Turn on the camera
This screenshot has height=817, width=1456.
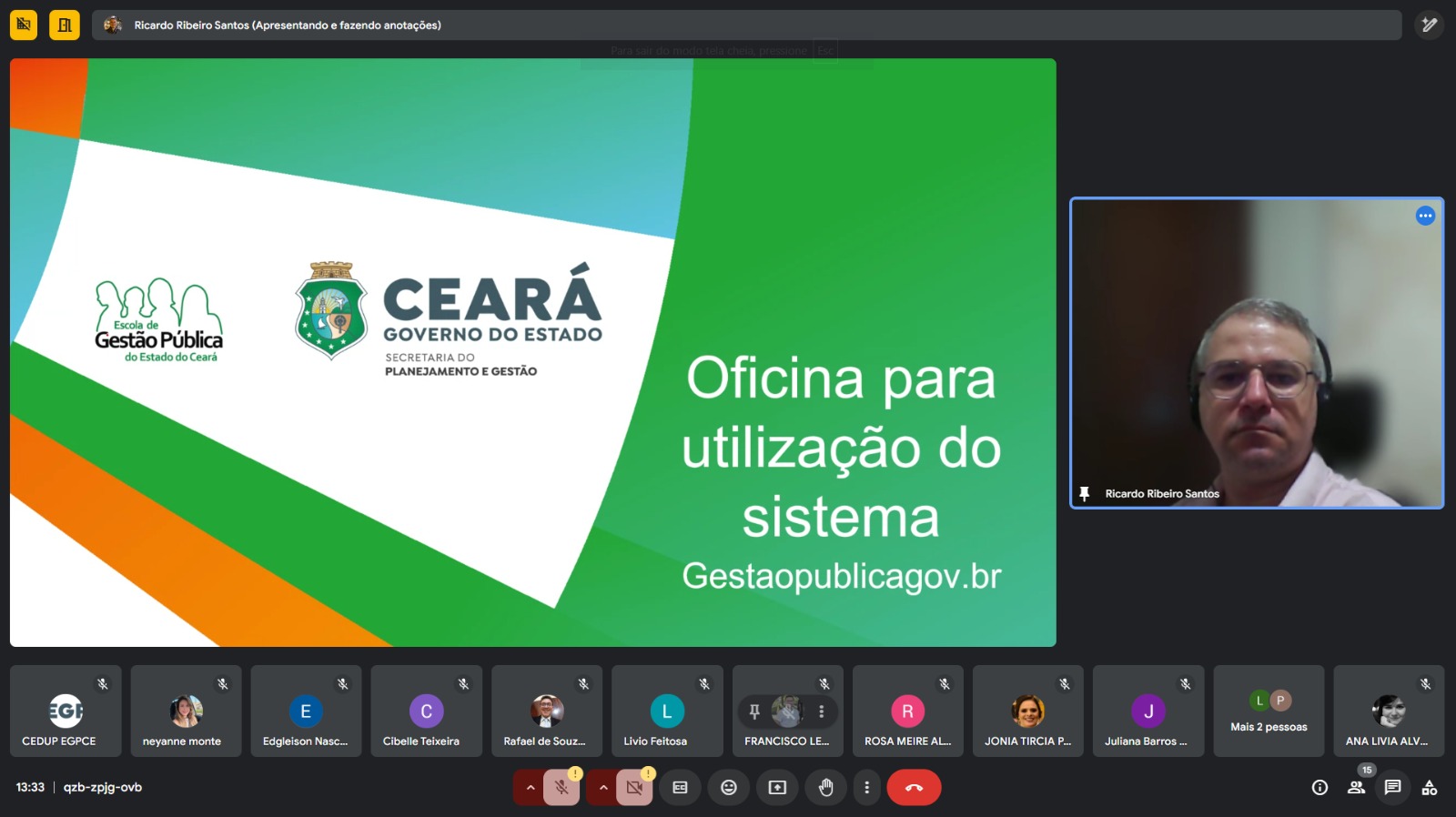pyautogui.click(x=634, y=788)
